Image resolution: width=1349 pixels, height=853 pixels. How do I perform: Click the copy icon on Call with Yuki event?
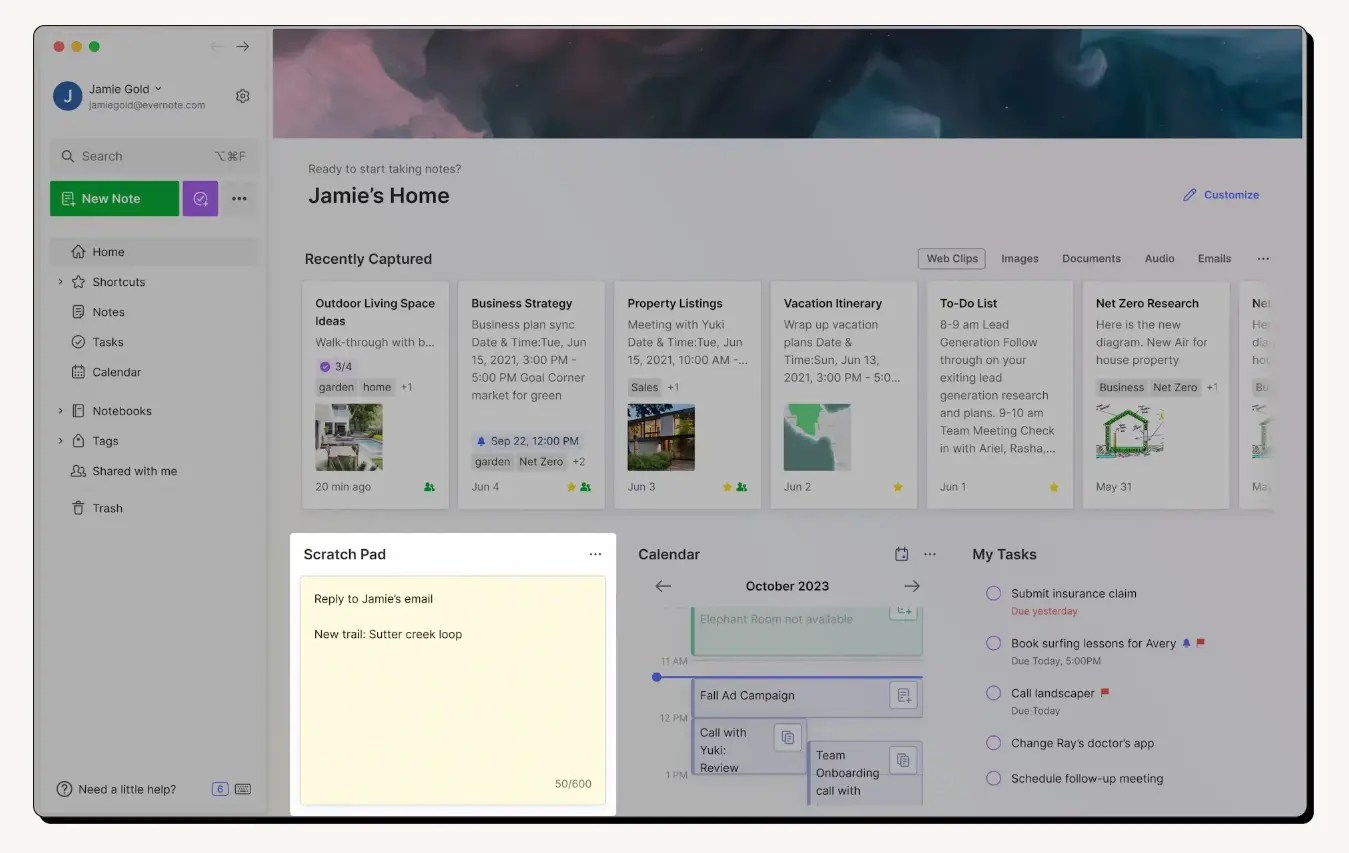point(788,736)
